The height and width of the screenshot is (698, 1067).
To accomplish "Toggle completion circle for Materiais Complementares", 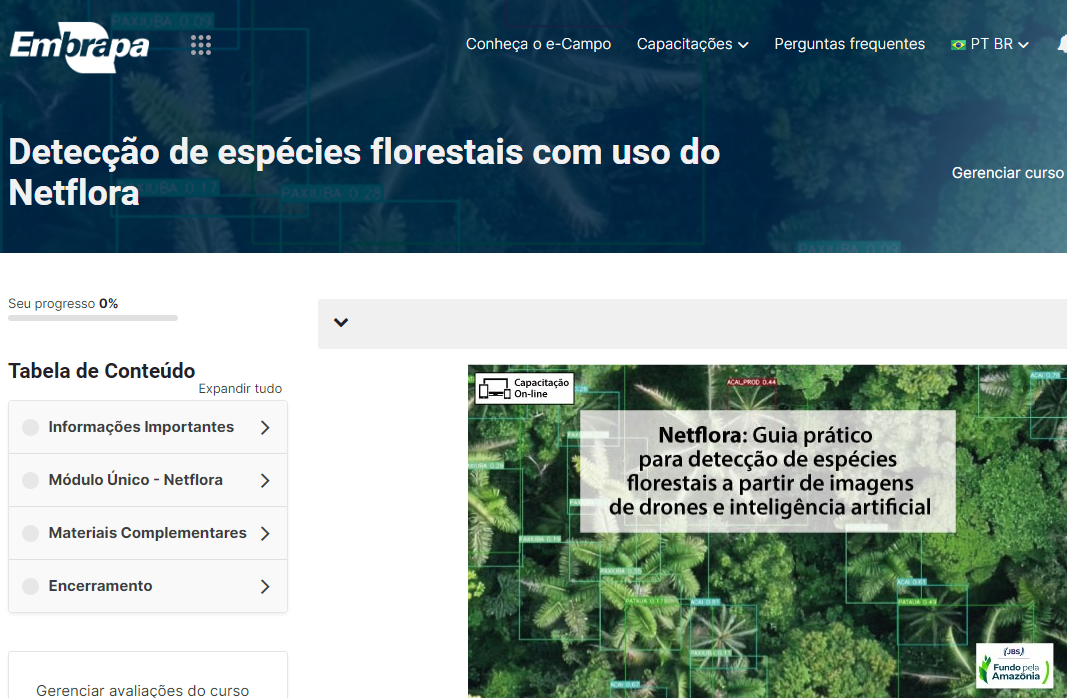I will coord(31,533).
